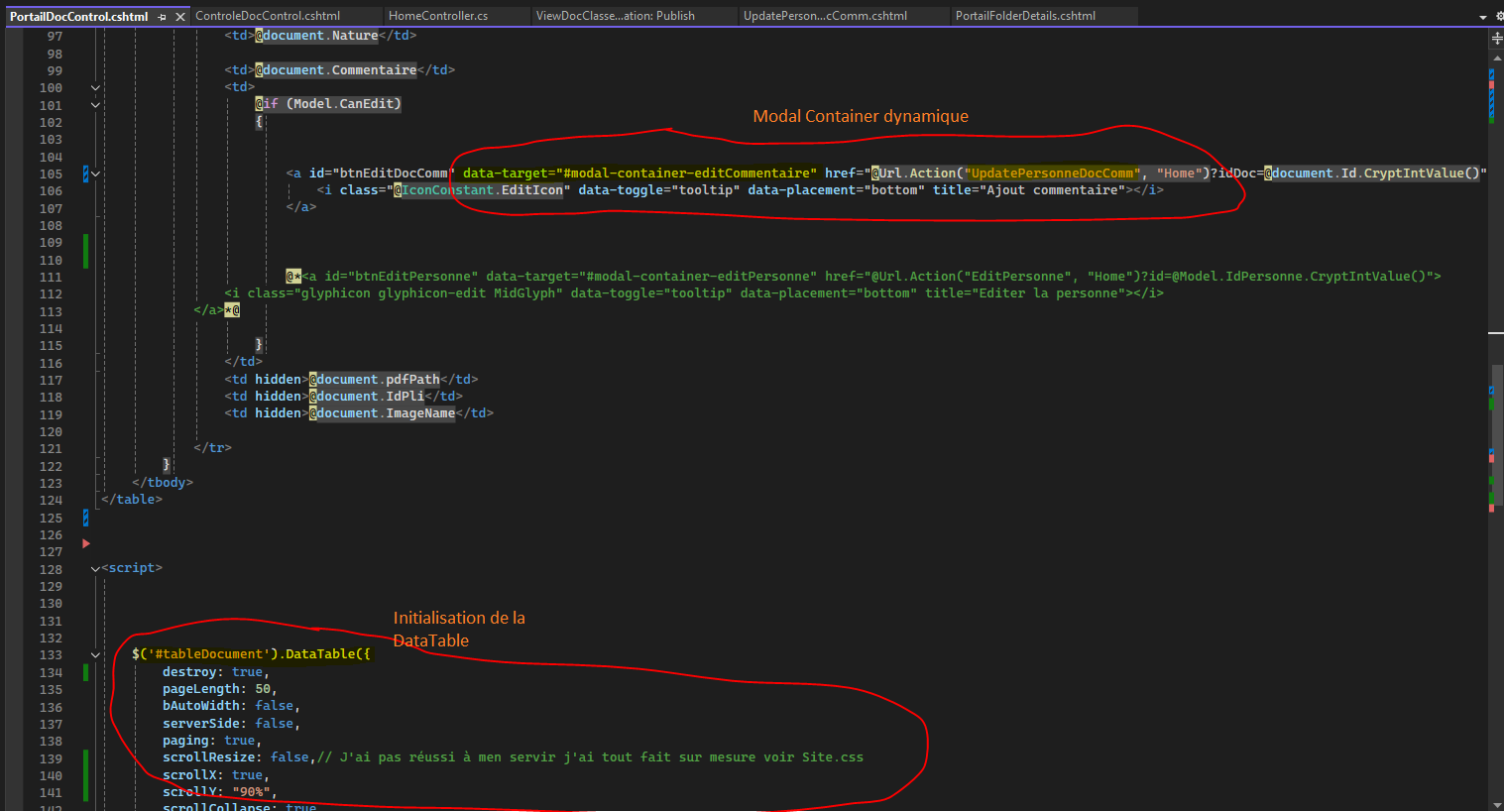1504x812 pixels.
Task: Click the green change bar at line 134
Action: pyautogui.click(x=85, y=672)
